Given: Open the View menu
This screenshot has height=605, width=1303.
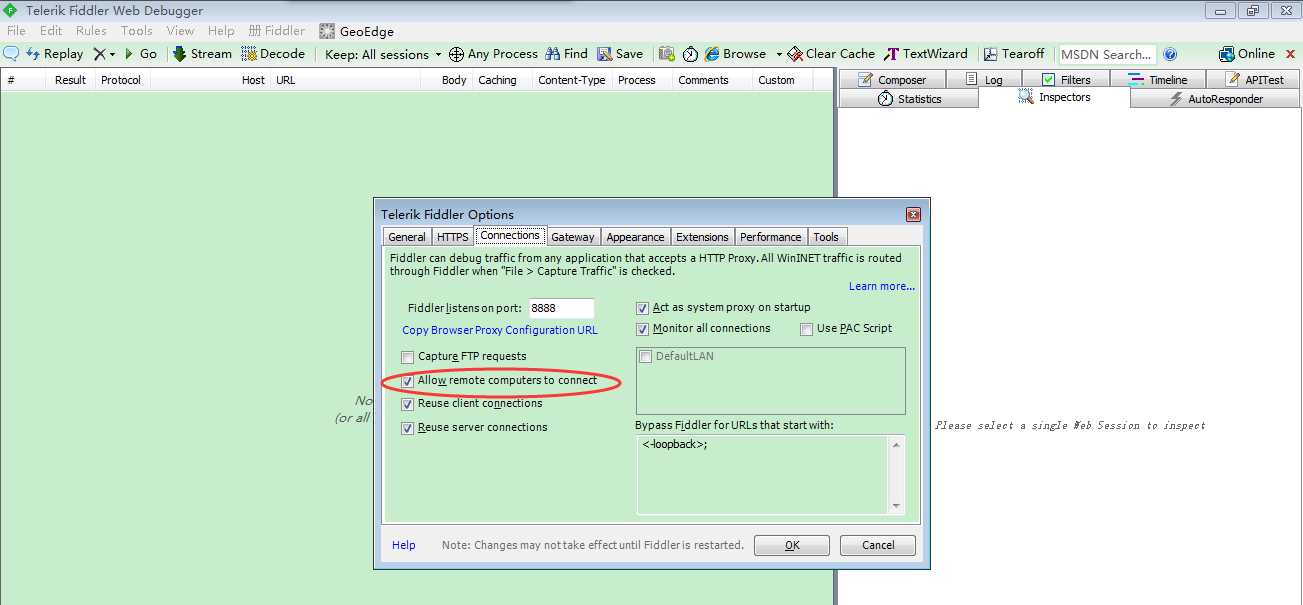Looking at the screenshot, I should (181, 31).
